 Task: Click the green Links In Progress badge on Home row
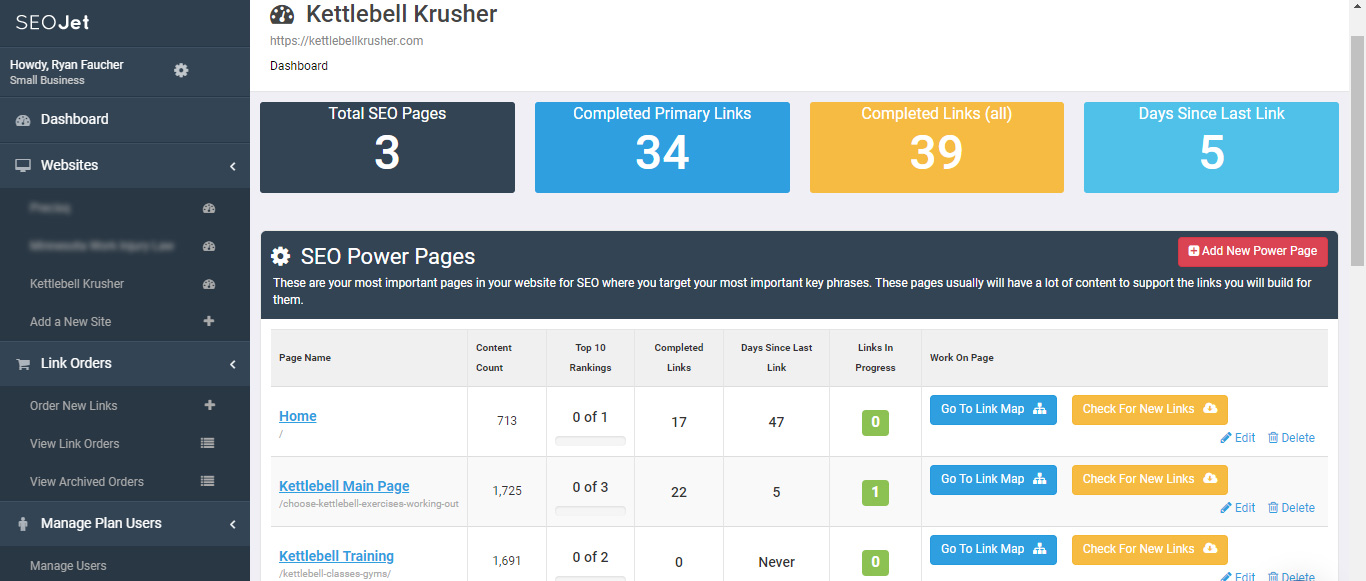tap(875, 422)
